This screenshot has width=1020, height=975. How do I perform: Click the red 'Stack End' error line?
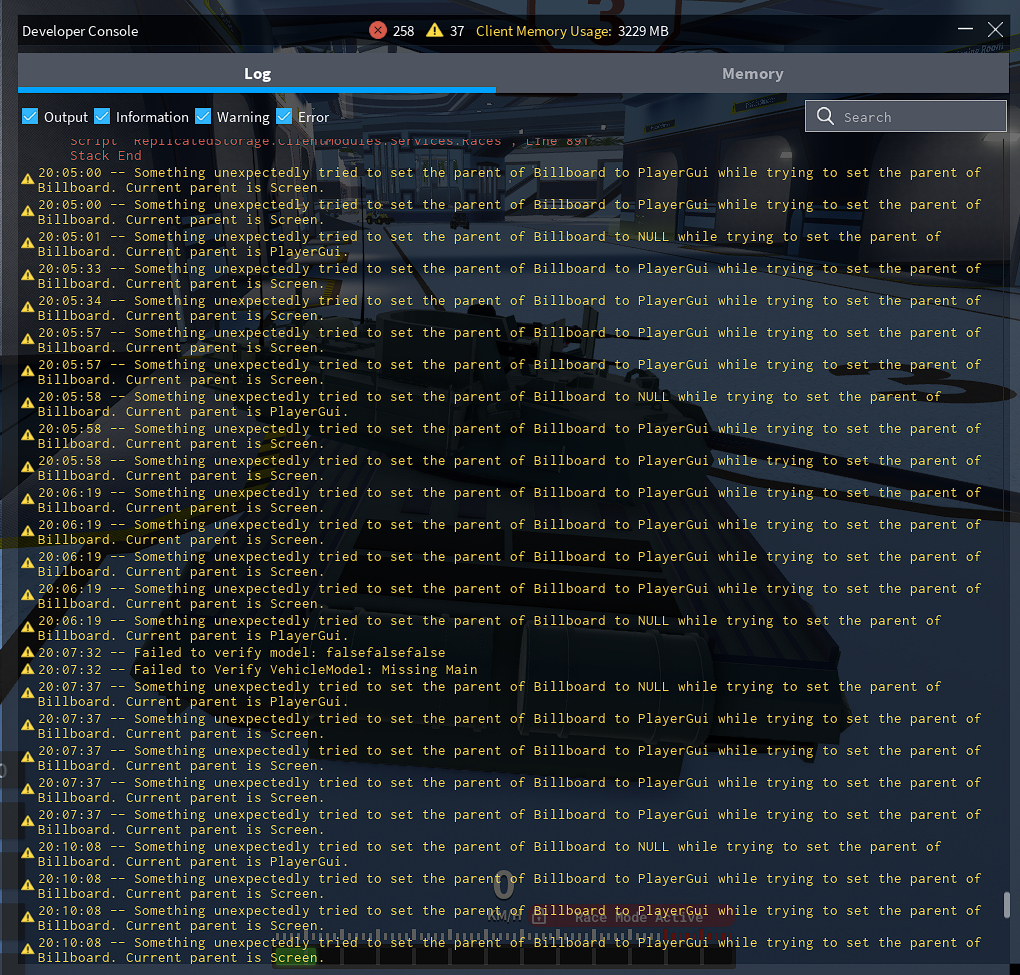(x=106, y=156)
